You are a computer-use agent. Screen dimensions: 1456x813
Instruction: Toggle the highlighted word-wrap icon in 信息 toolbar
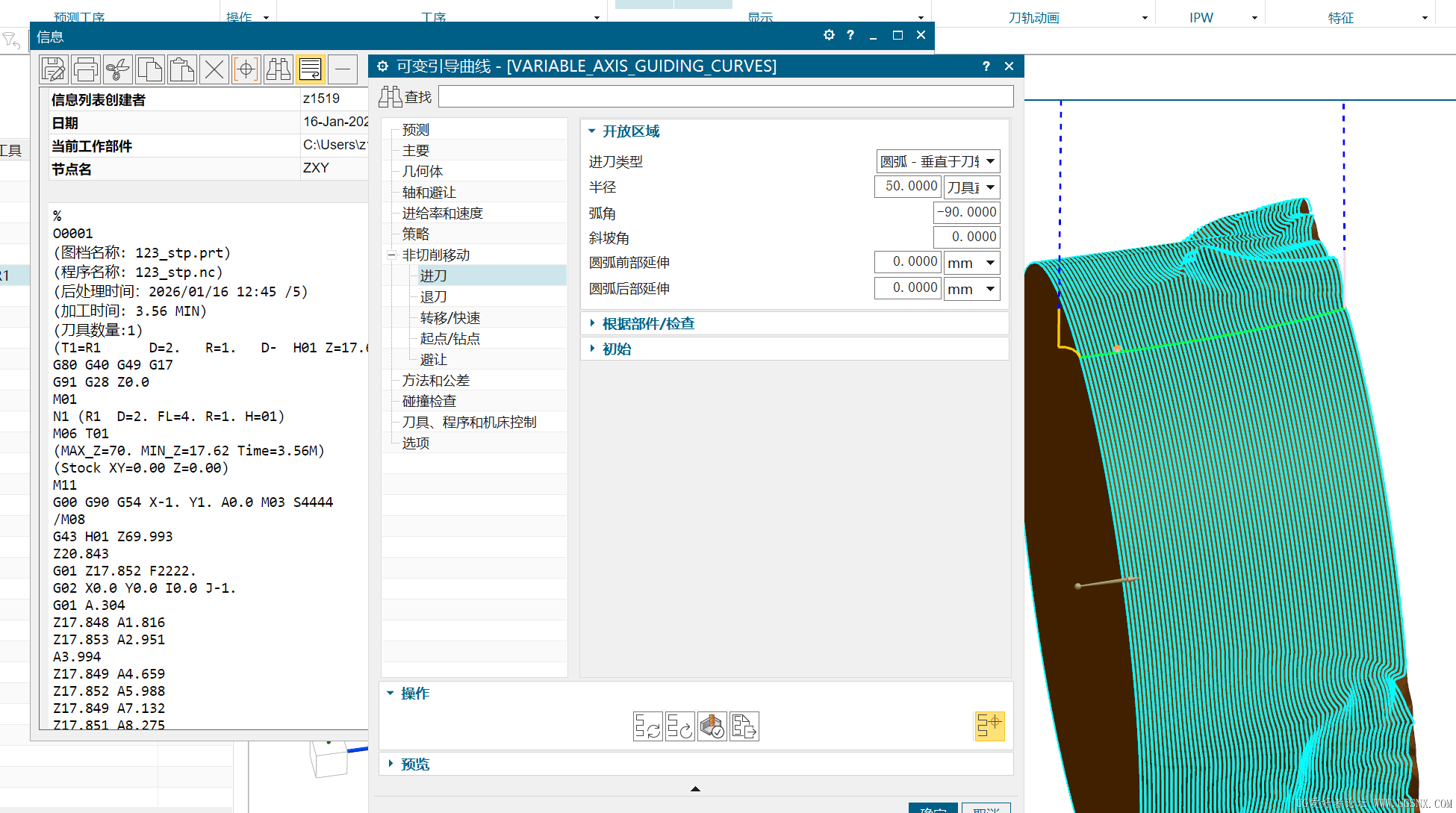[x=310, y=69]
